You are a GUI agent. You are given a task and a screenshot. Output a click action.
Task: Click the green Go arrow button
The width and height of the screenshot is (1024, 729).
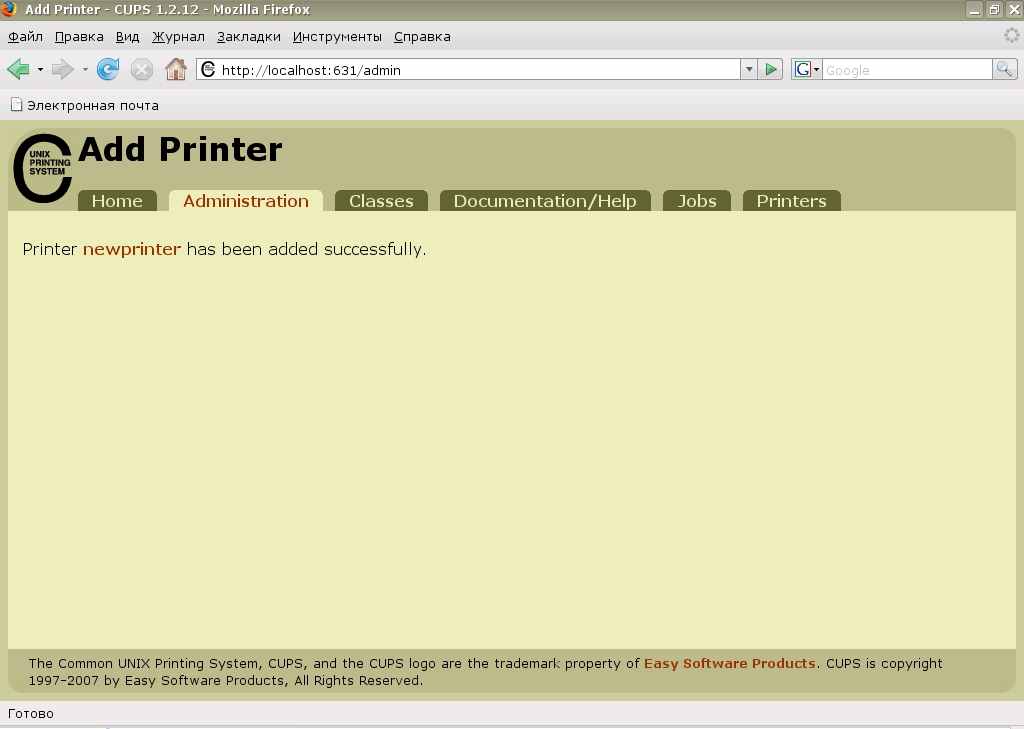pyautogui.click(x=771, y=69)
